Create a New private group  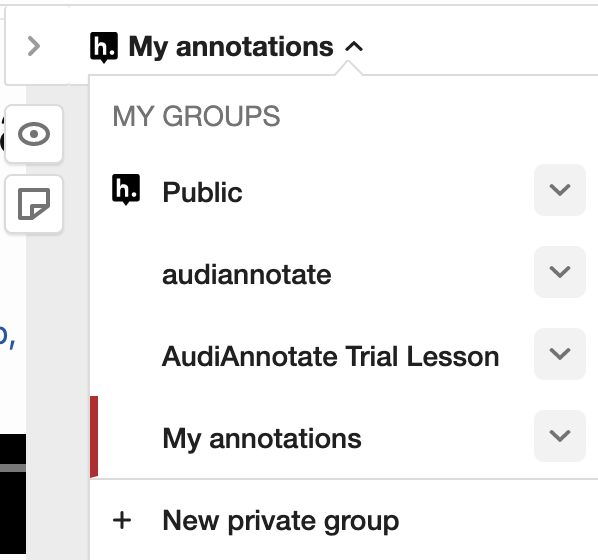pyautogui.click(x=281, y=521)
